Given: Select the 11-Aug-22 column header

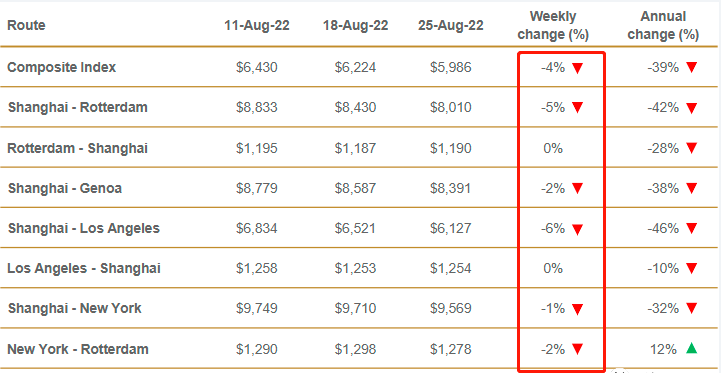Looking at the screenshot, I should coord(257,25).
